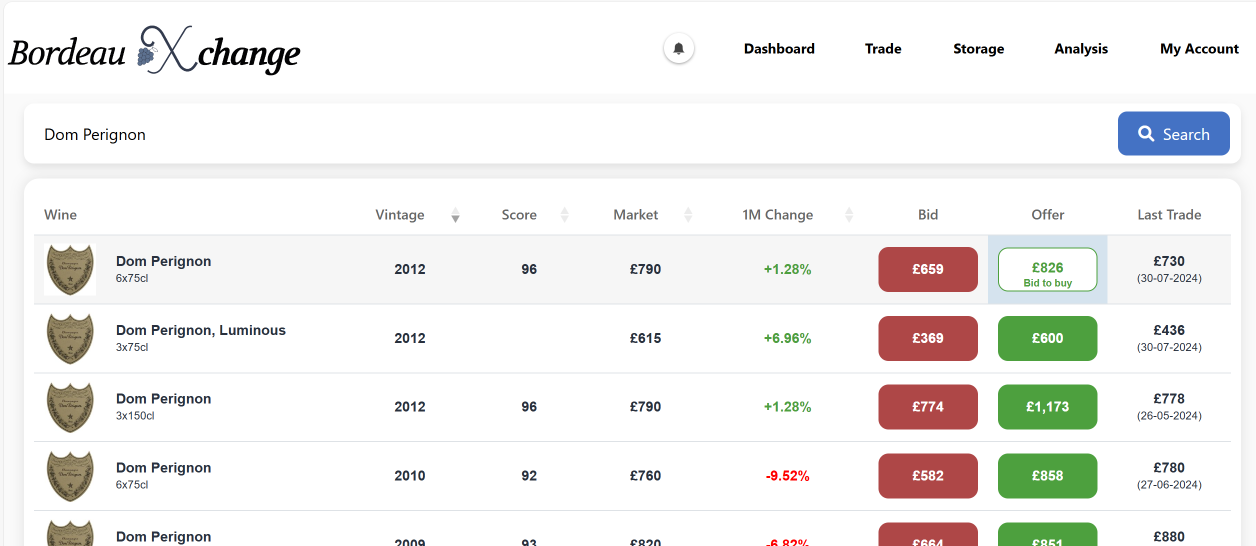The width and height of the screenshot is (1256, 546).
Task: Select the £615 market price
Action: [x=645, y=338]
